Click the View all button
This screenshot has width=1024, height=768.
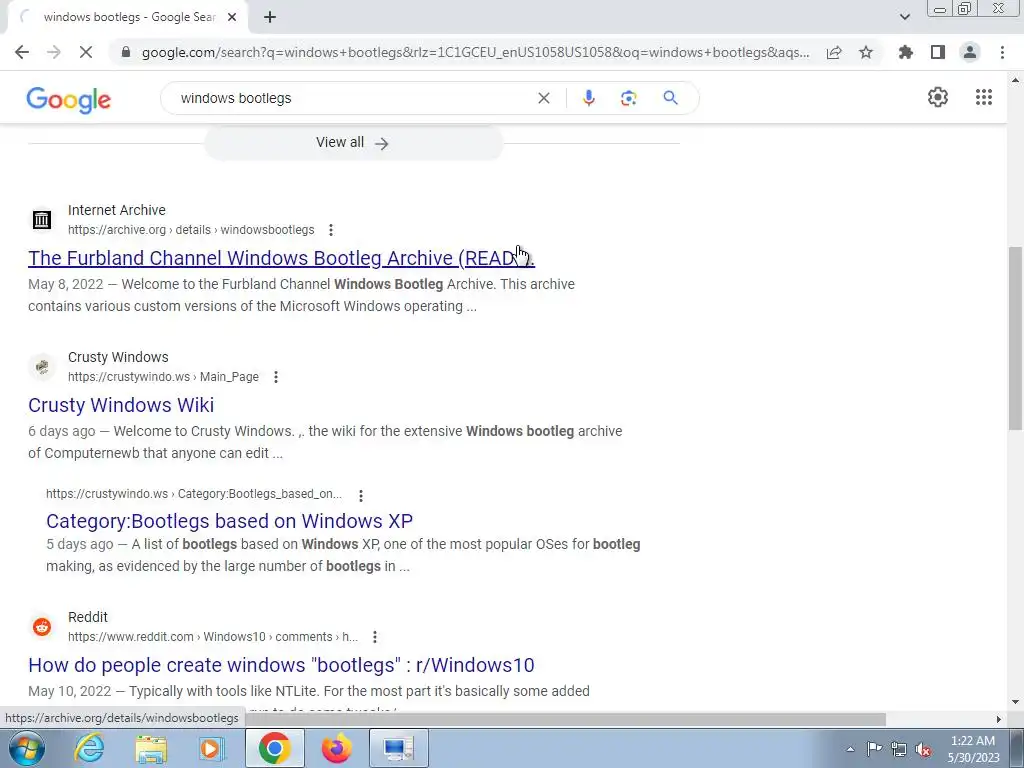(353, 142)
